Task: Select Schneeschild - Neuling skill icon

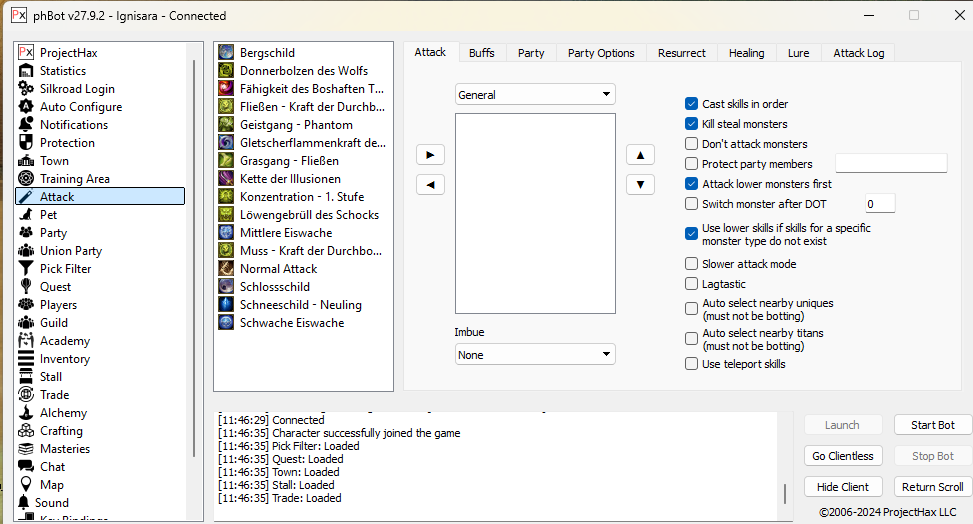Action: 227,305
